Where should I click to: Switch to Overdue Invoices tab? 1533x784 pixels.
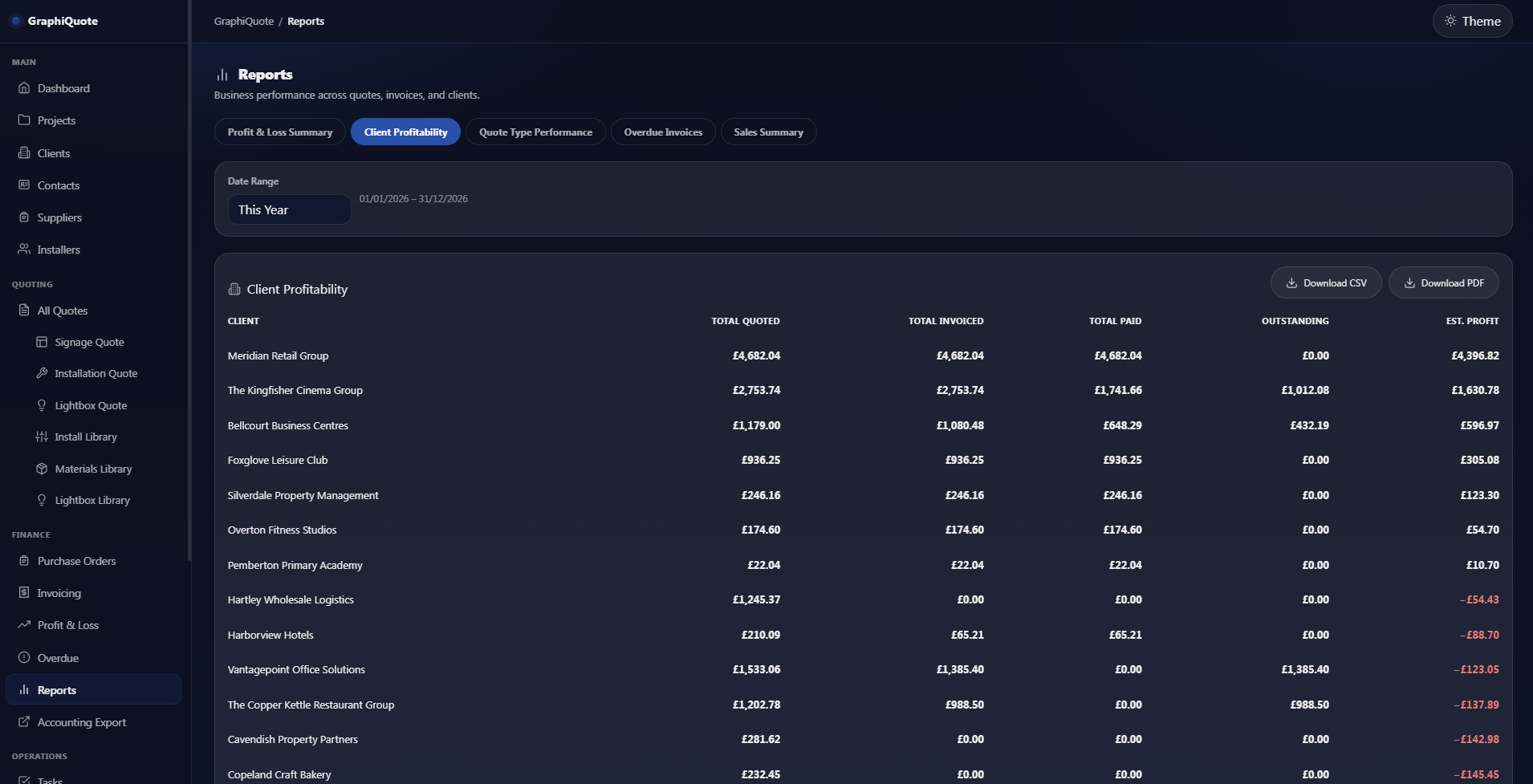(x=663, y=132)
